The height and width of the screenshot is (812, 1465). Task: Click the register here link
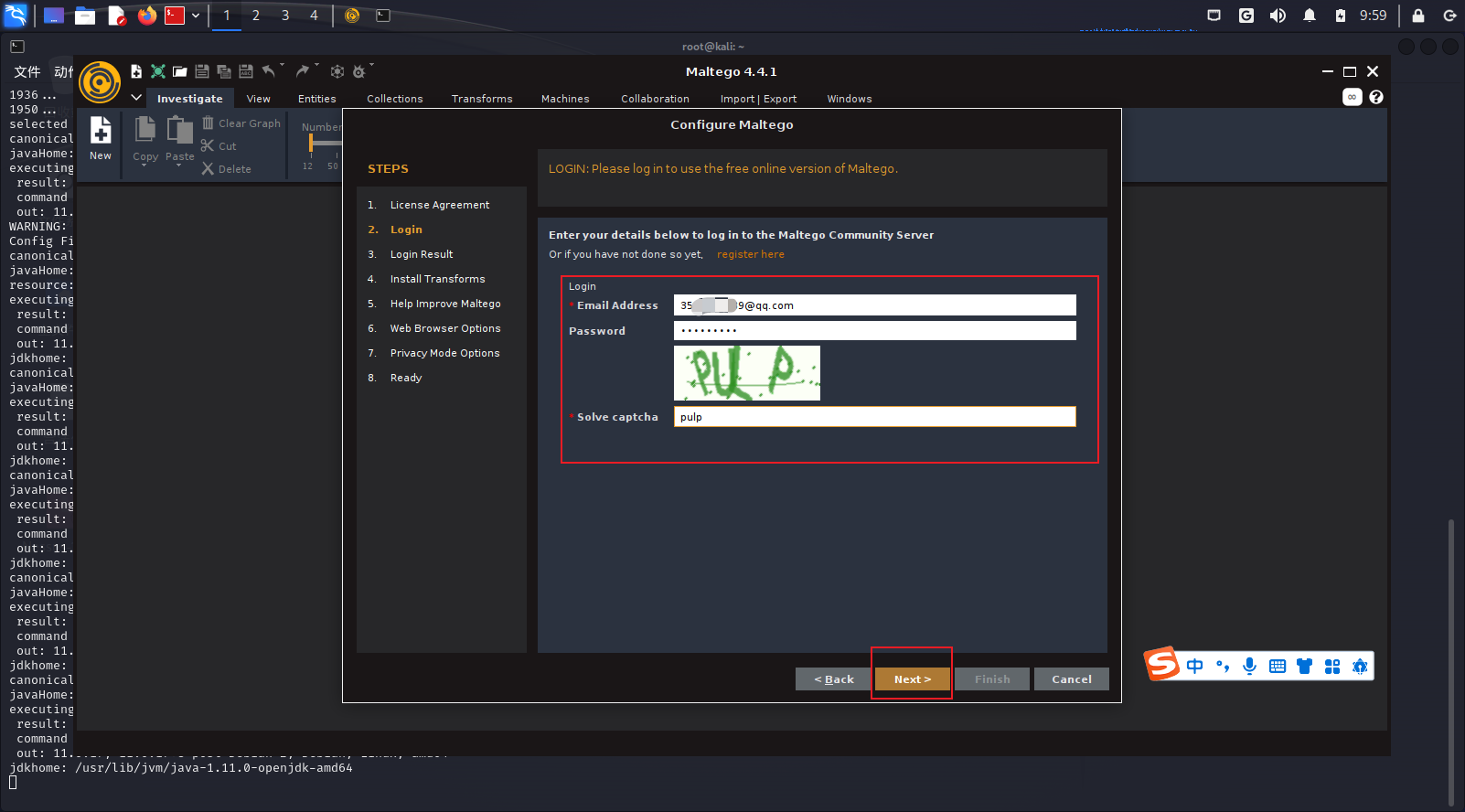[751, 254]
